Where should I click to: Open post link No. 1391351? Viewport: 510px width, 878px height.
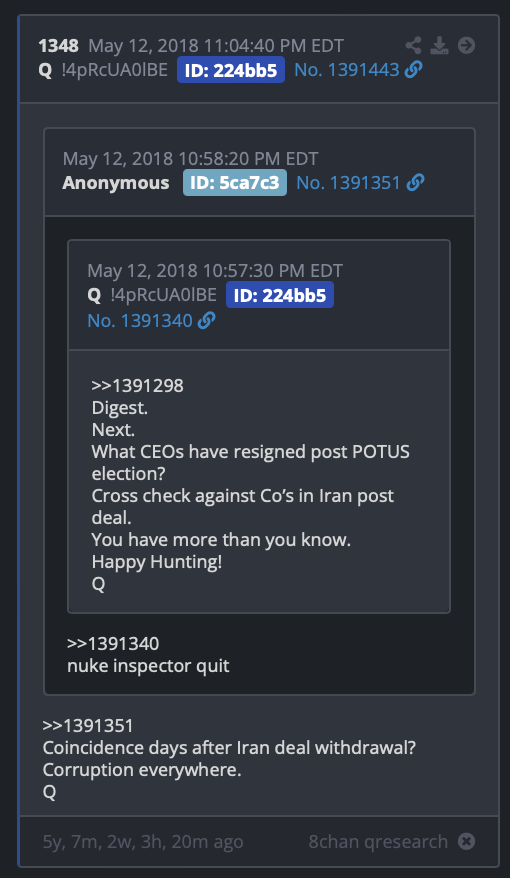[x=348, y=183]
